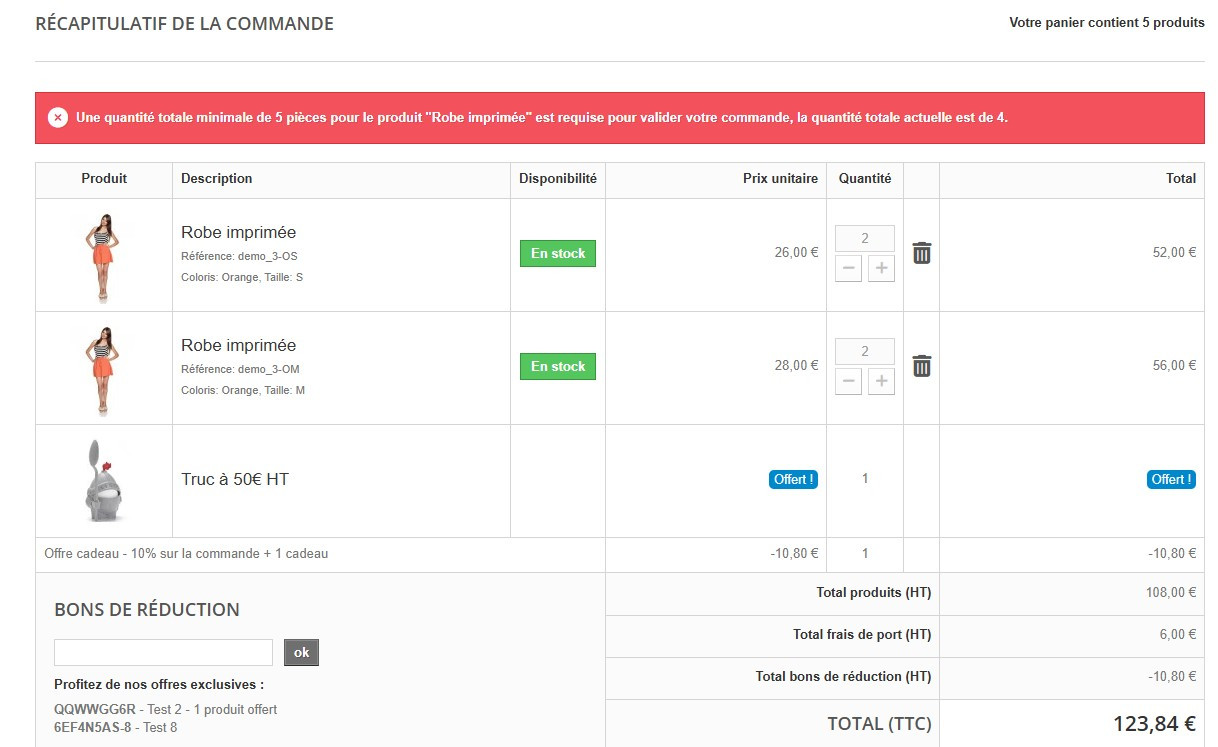Delete Robe imprimée size S from cart
1218x747 pixels.
click(x=921, y=253)
